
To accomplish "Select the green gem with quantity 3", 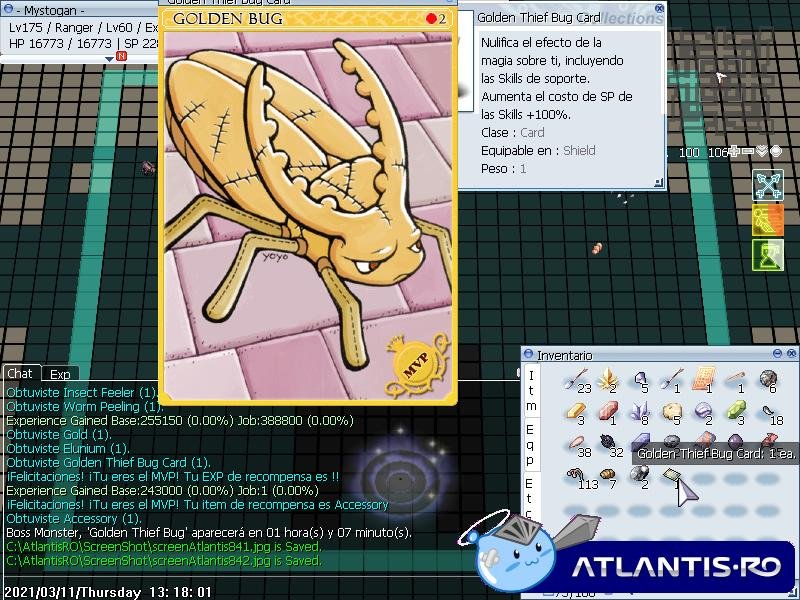I will [x=735, y=412].
